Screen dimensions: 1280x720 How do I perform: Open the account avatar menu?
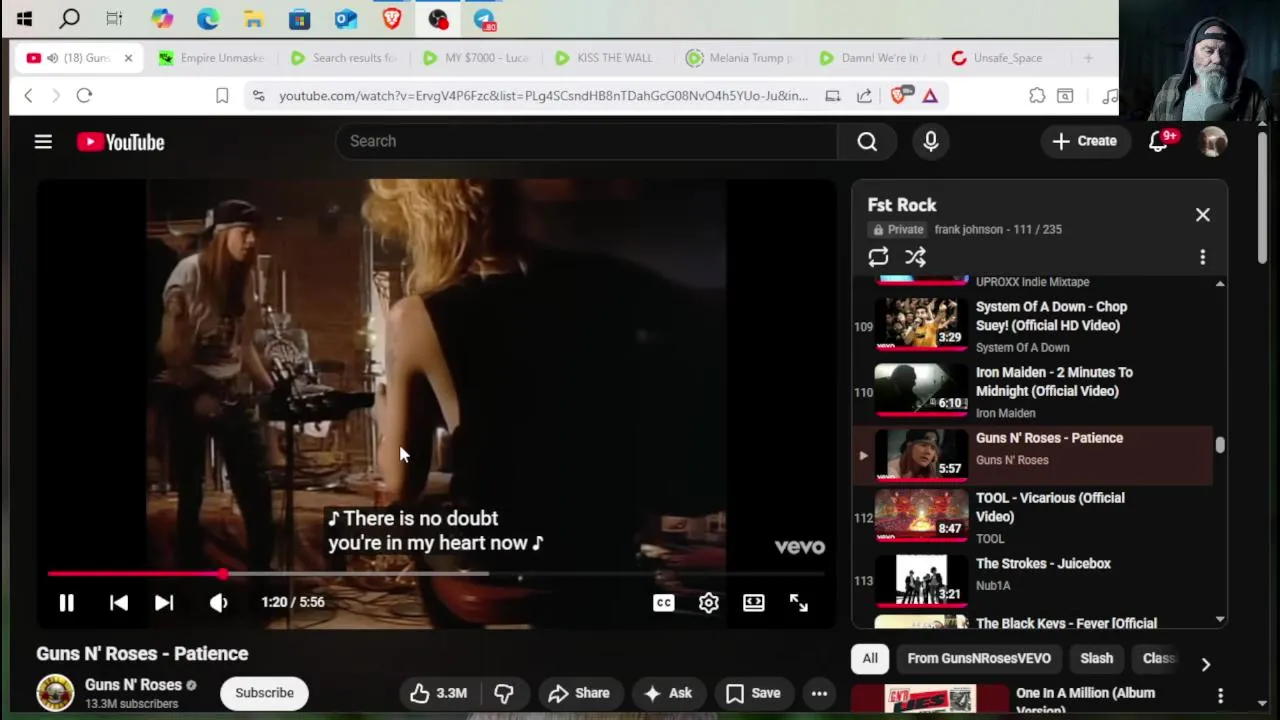click(x=1213, y=141)
